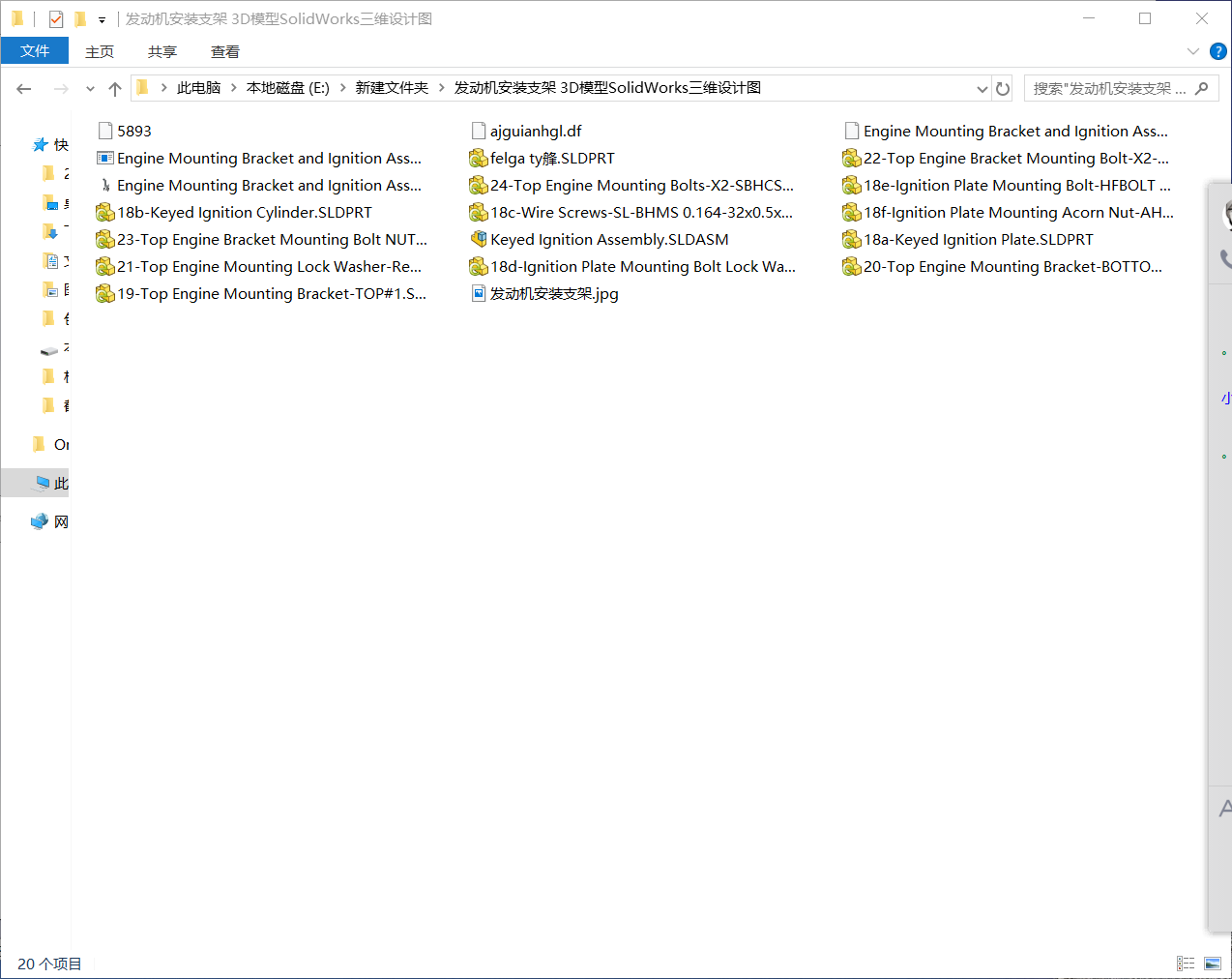Select the file named 5893
This screenshot has width=1232, height=979.
[125, 131]
